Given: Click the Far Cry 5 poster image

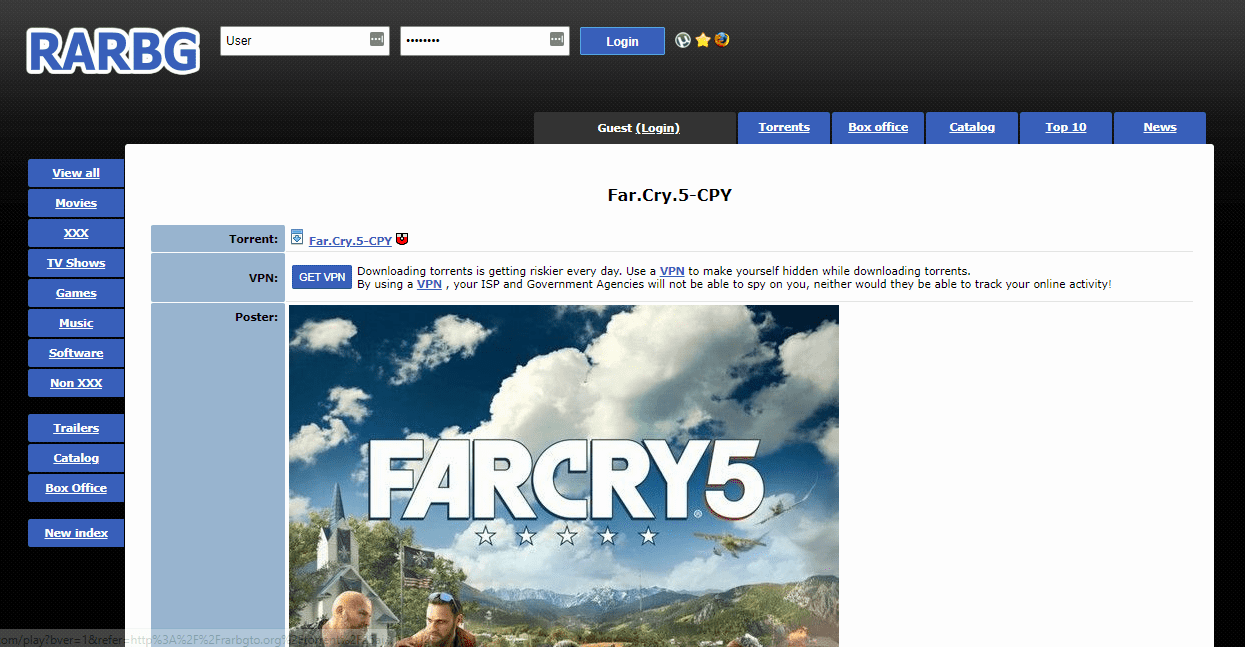Looking at the screenshot, I should (563, 475).
